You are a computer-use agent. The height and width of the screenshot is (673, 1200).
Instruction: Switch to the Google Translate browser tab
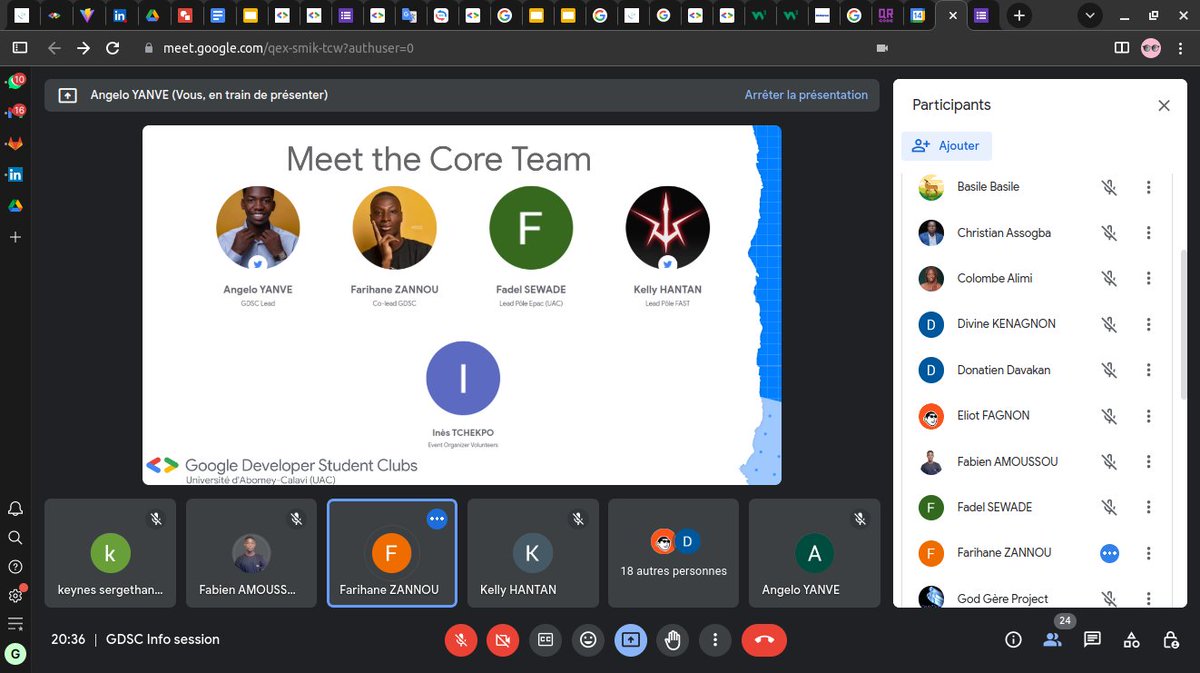(x=408, y=16)
